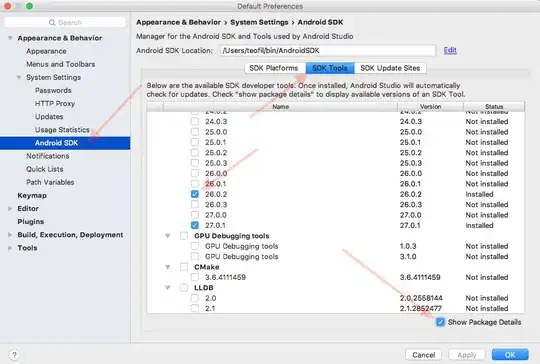Uncheck the 26.0.2 build tools checkbox
Image resolution: width=540 pixels, height=364 pixels.
[195, 194]
